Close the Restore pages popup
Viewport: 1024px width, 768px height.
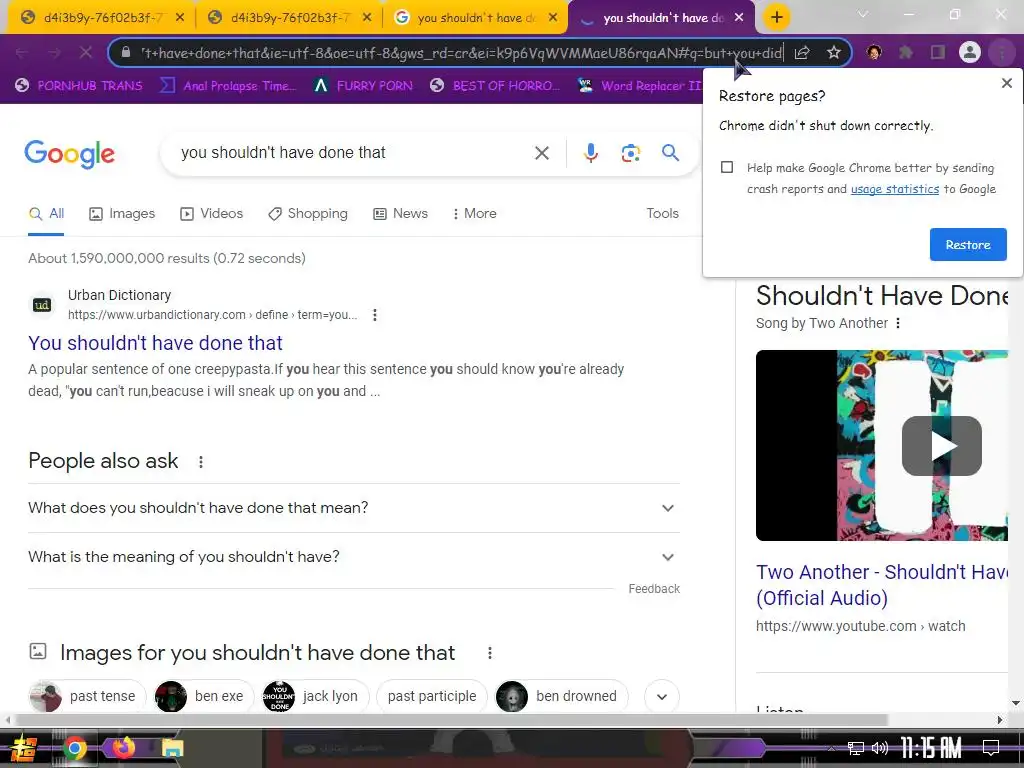coord(1006,83)
